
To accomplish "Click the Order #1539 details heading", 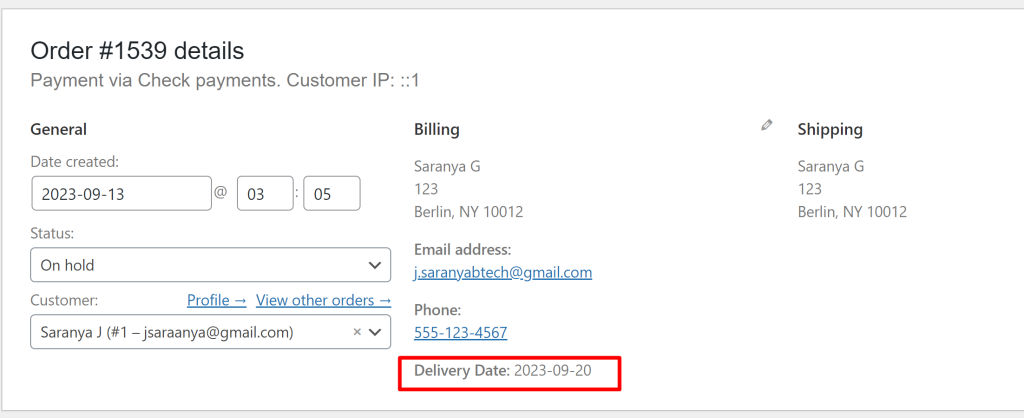I will pyautogui.click(x=137, y=51).
